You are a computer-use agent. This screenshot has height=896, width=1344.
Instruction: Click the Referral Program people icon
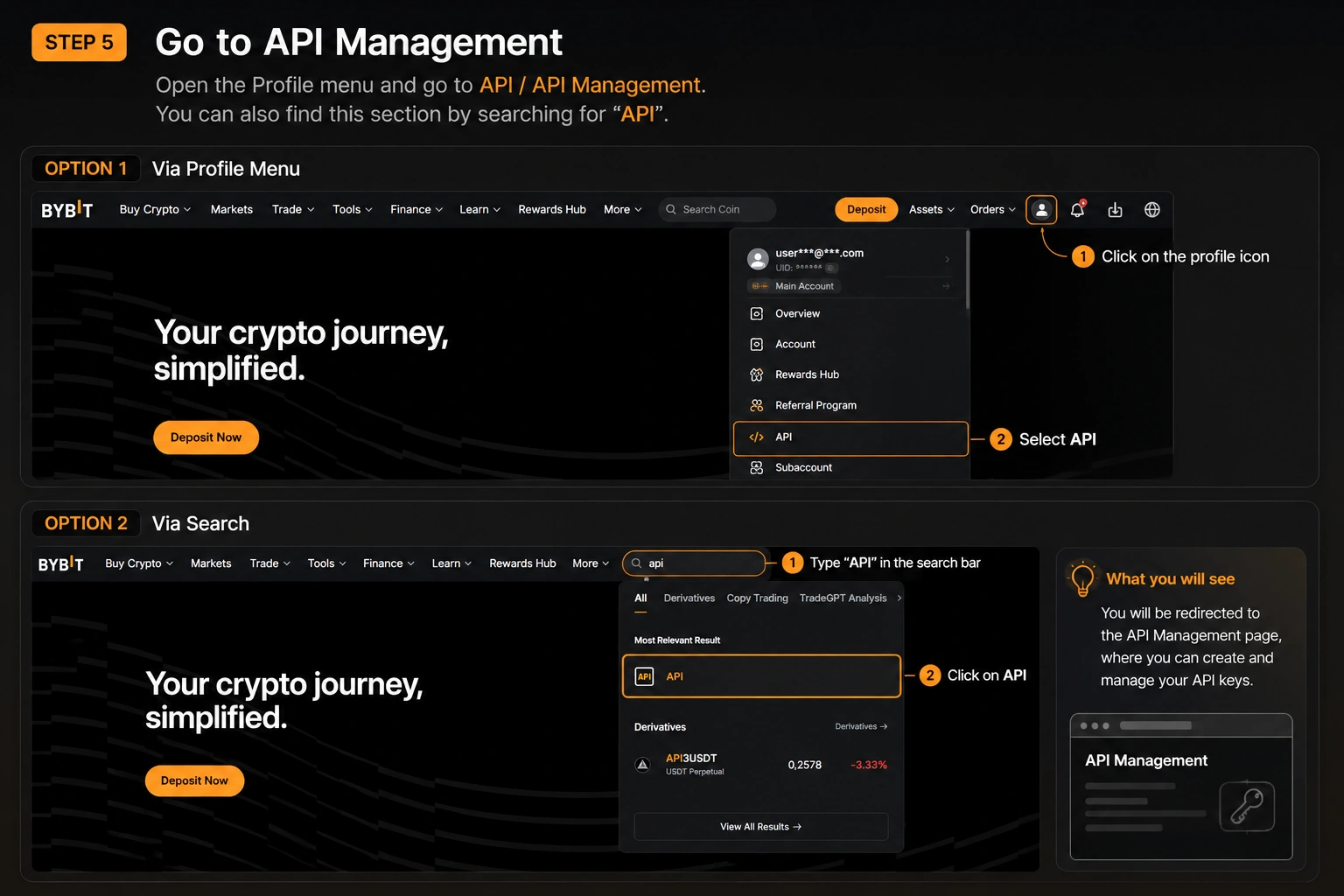[757, 405]
